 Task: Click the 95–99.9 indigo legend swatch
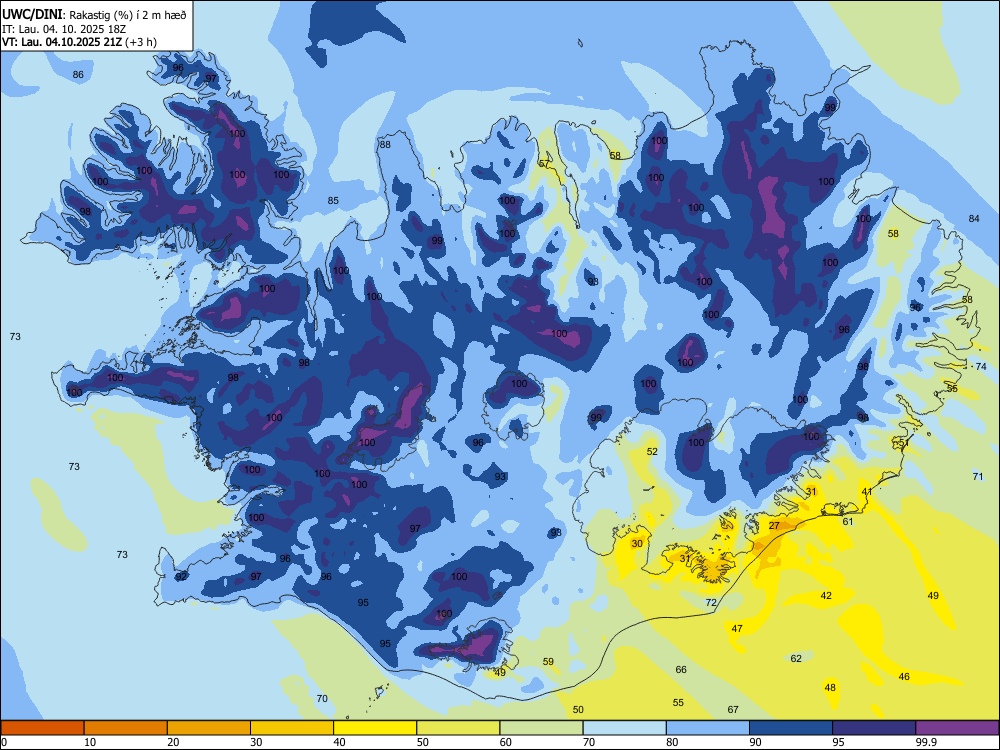[874, 728]
